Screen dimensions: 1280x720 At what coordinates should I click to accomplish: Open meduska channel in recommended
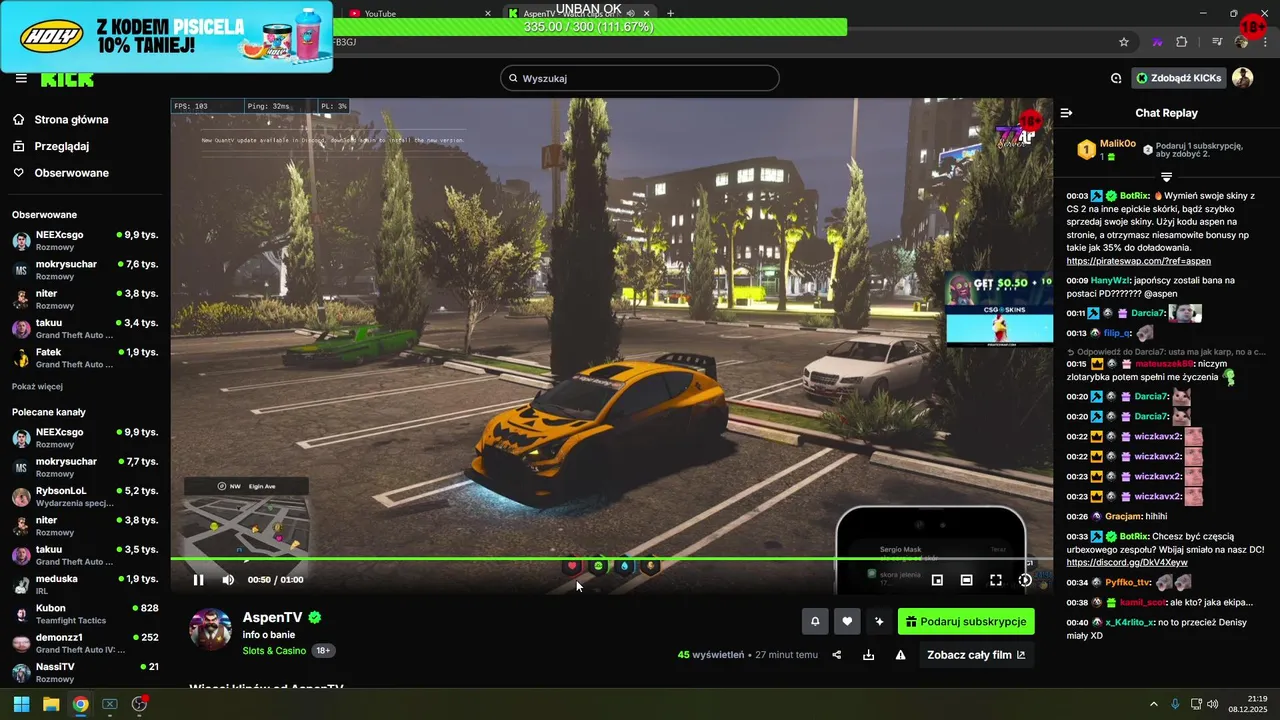point(85,585)
